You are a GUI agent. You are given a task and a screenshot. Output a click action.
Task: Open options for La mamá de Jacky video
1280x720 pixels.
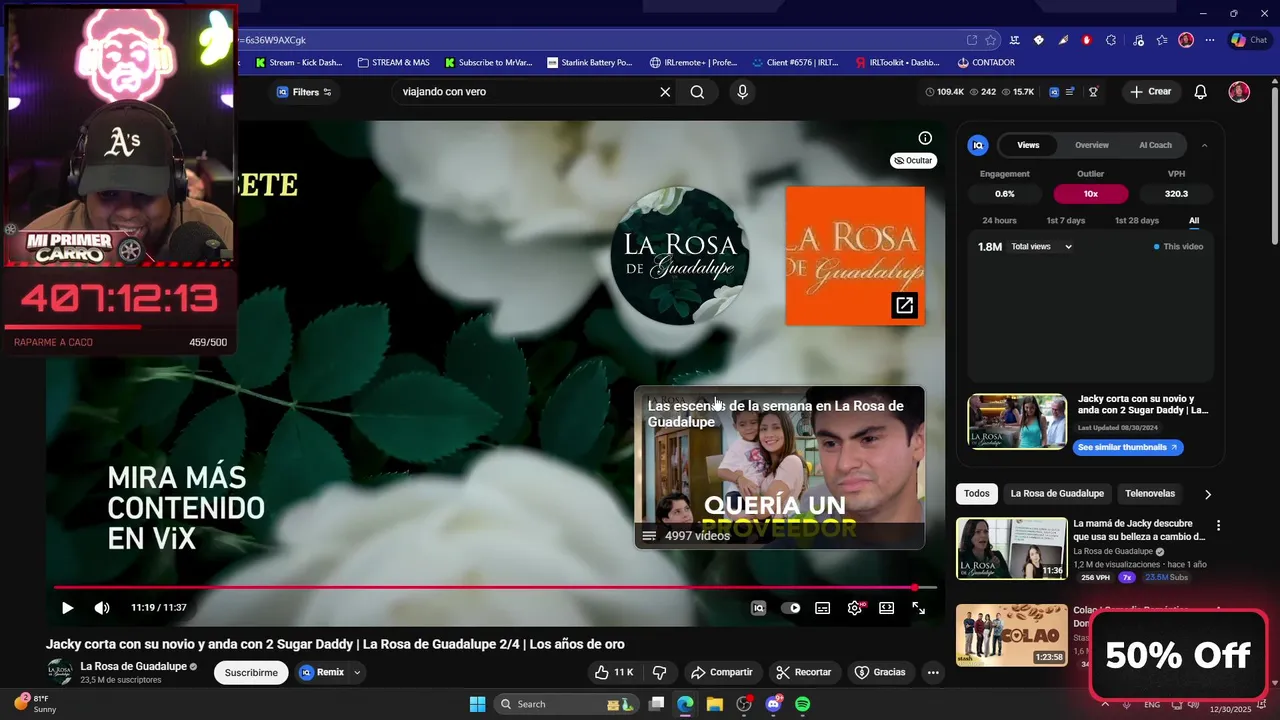click(x=1218, y=525)
